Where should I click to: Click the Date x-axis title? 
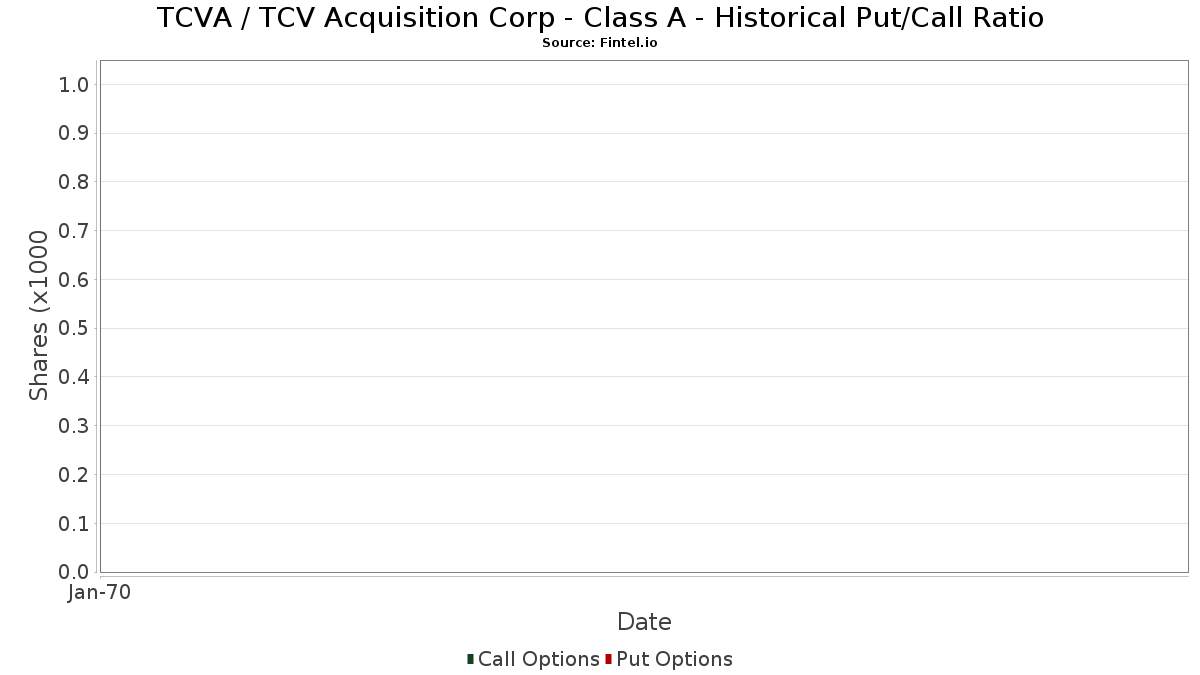point(644,622)
